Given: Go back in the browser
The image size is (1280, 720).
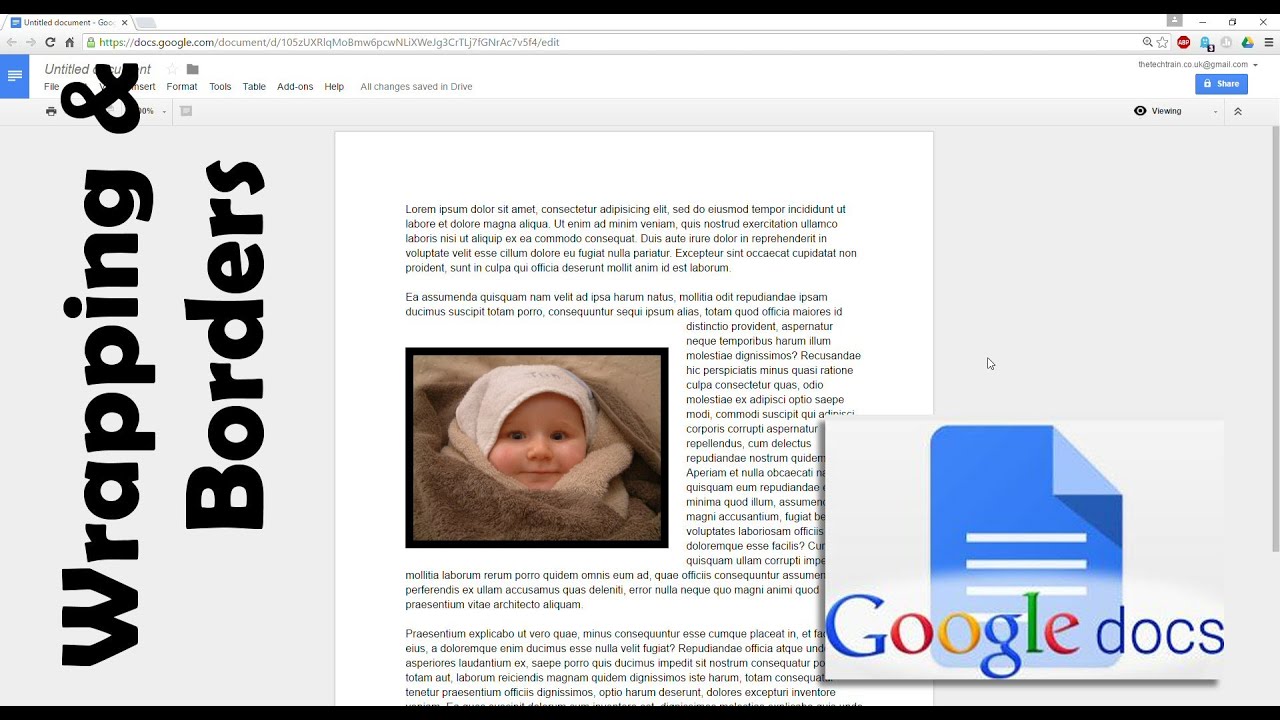Looking at the screenshot, I should pyautogui.click(x=12, y=42).
